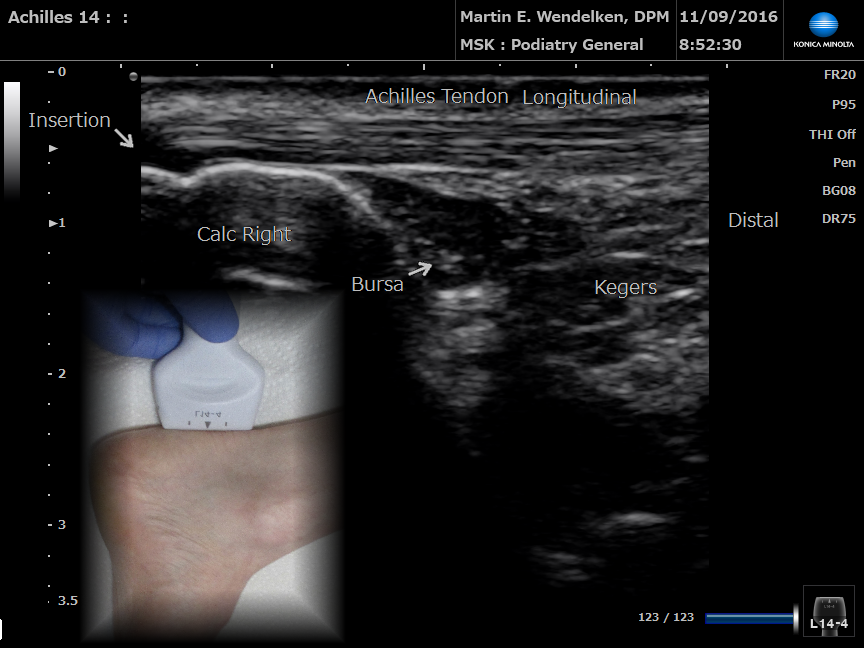Image resolution: width=864 pixels, height=648 pixels.
Task: Click the Bursa annotation arrow
Action: (x=421, y=268)
